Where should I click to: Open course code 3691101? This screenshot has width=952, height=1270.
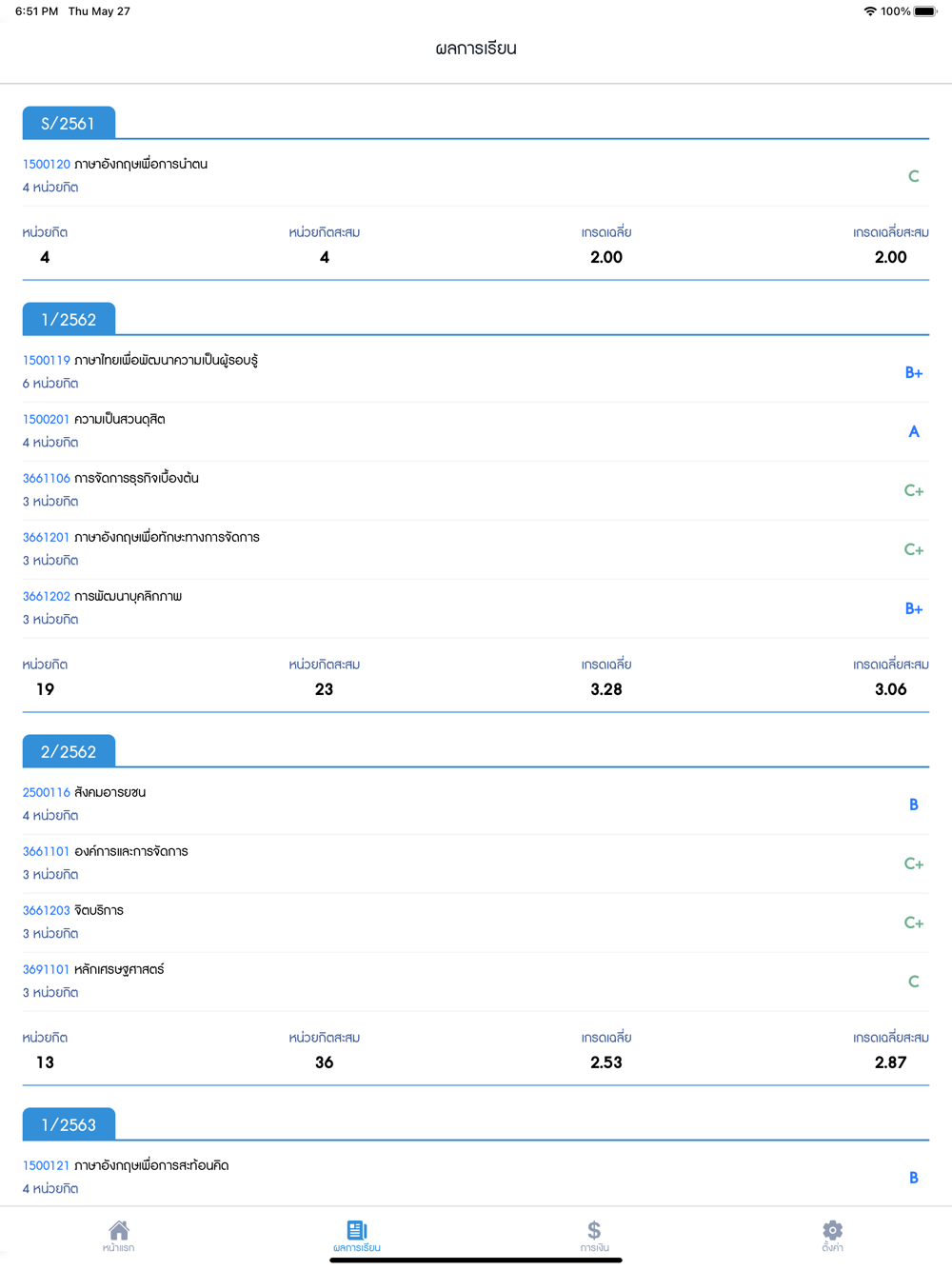47,969
